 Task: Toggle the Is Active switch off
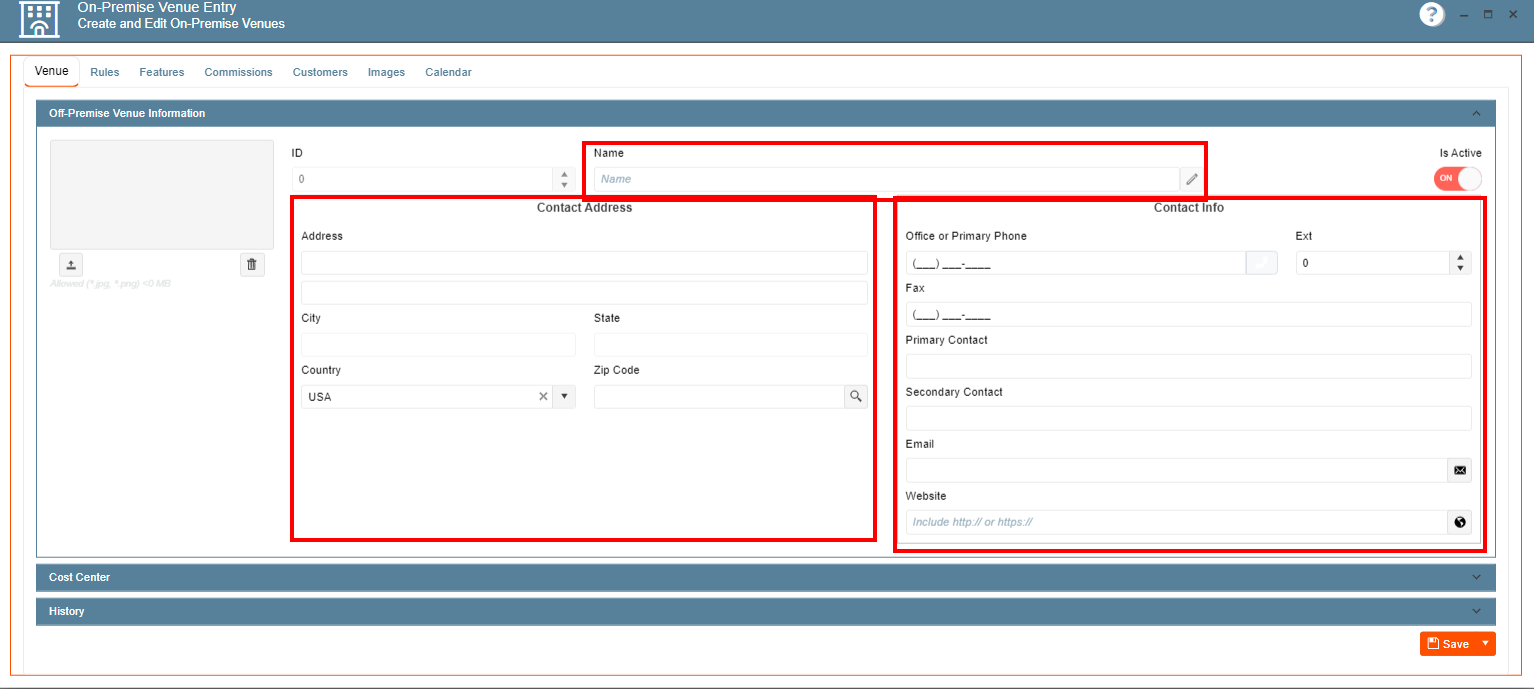pos(1457,178)
